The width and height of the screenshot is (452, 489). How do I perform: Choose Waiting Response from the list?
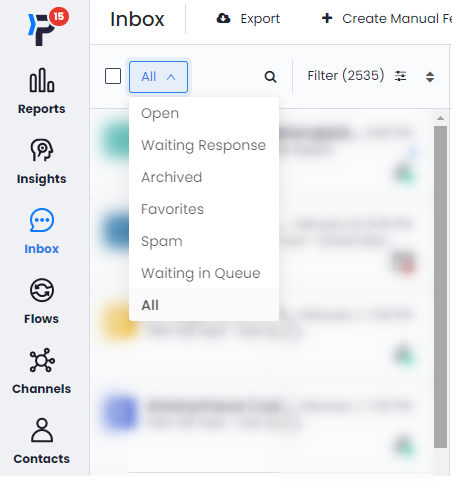point(204,145)
